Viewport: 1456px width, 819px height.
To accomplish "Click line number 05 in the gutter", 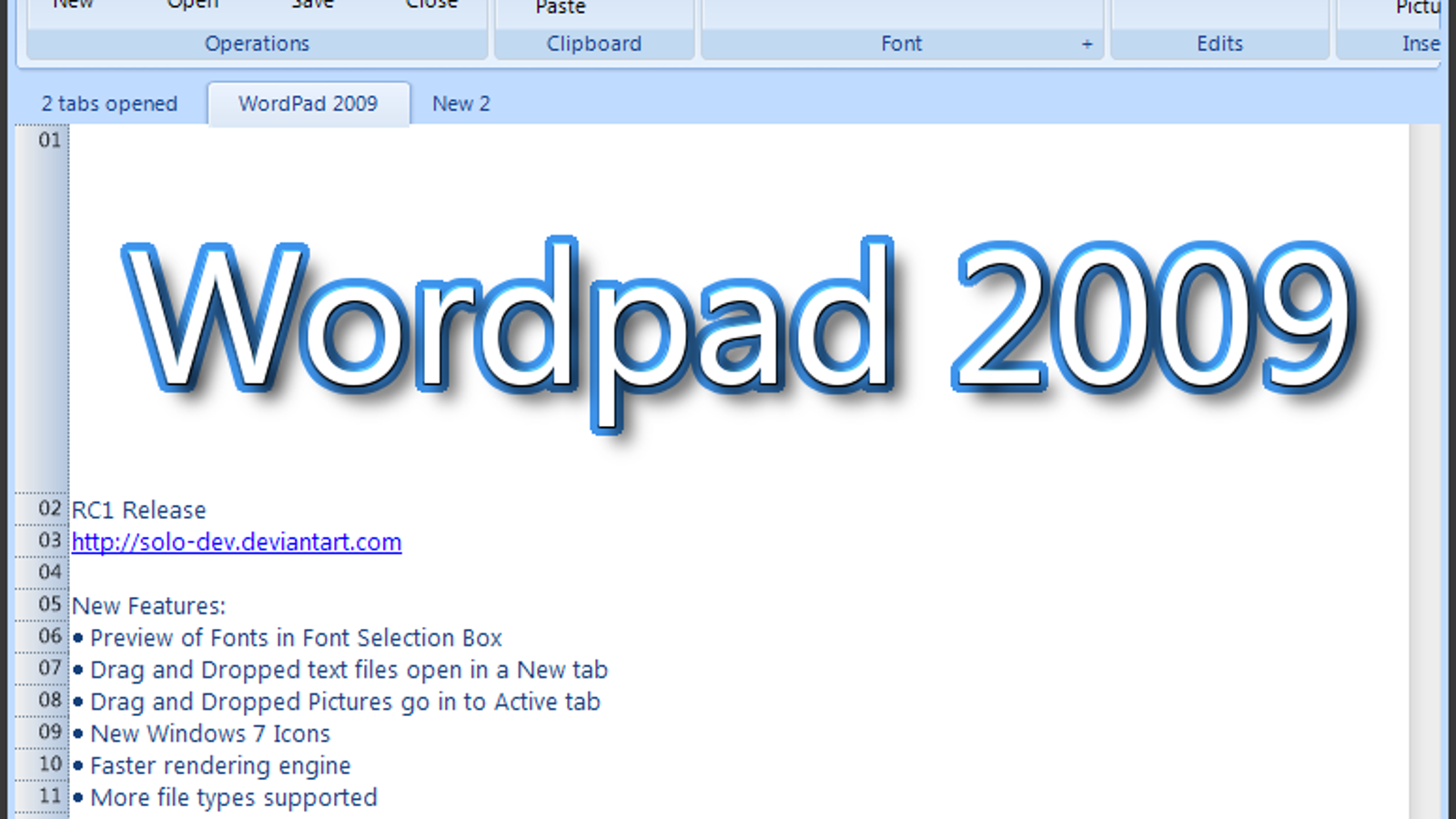I will (50, 604).
